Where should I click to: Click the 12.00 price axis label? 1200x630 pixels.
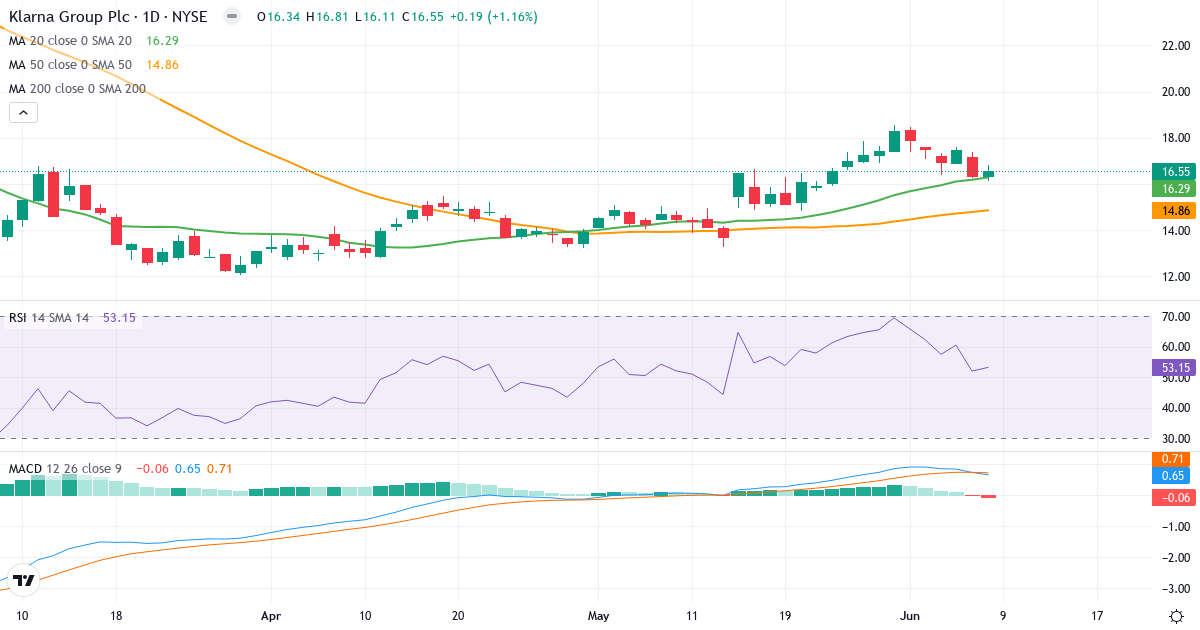[x=1174, y=277]
